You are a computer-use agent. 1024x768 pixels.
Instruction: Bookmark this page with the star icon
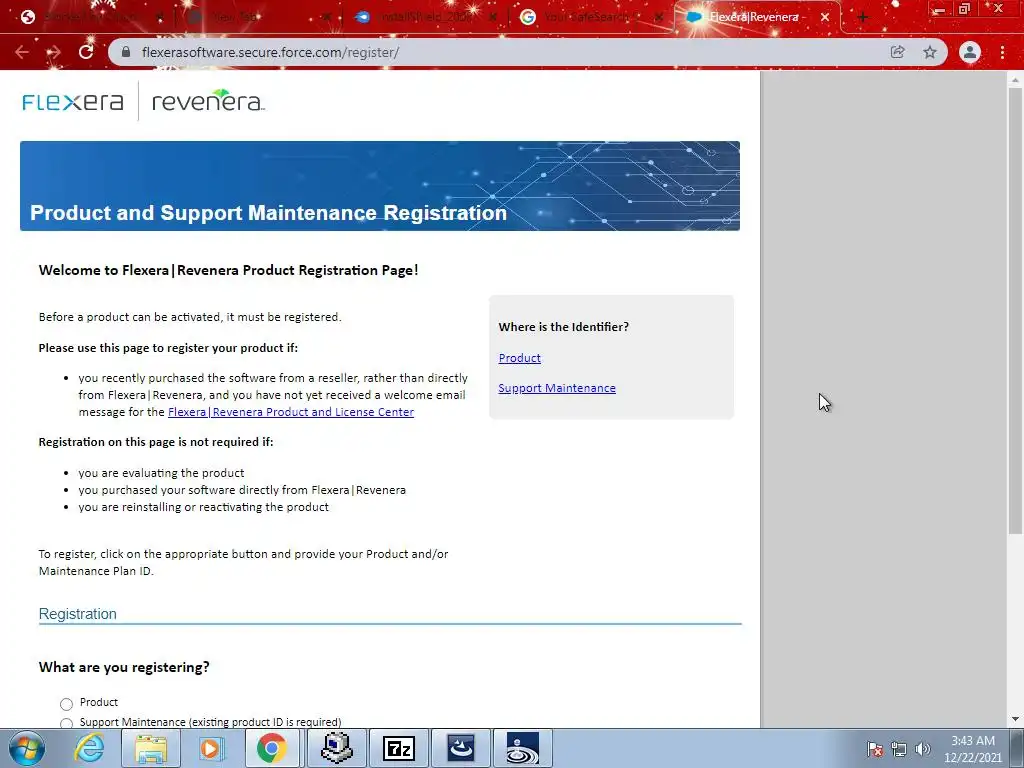click(x=930, y=52)
